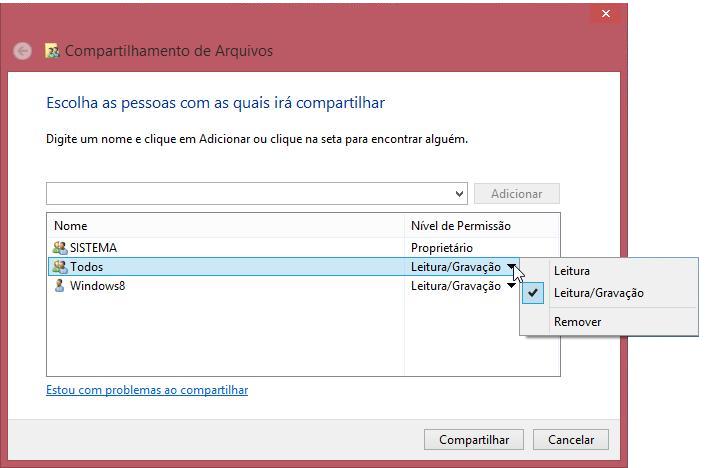Click the Nome column header
Image resolution: width=710 pixels, height=468 pixels.
(70, 226)
